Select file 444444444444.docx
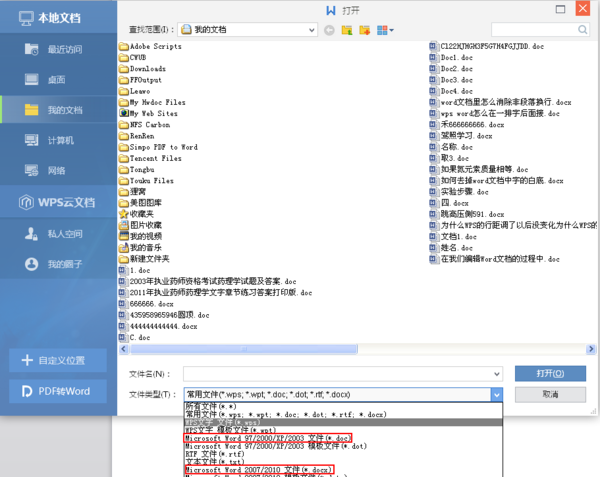This screenshot has width=600, height=477. [158, 326]
